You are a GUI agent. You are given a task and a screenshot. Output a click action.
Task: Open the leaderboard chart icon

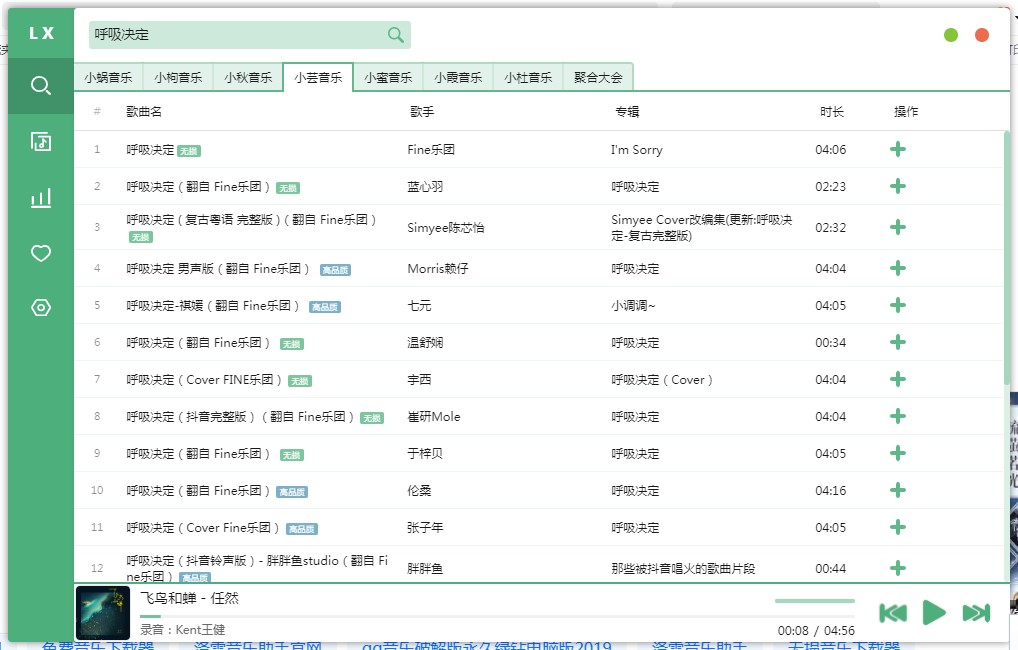pos(40,198)
